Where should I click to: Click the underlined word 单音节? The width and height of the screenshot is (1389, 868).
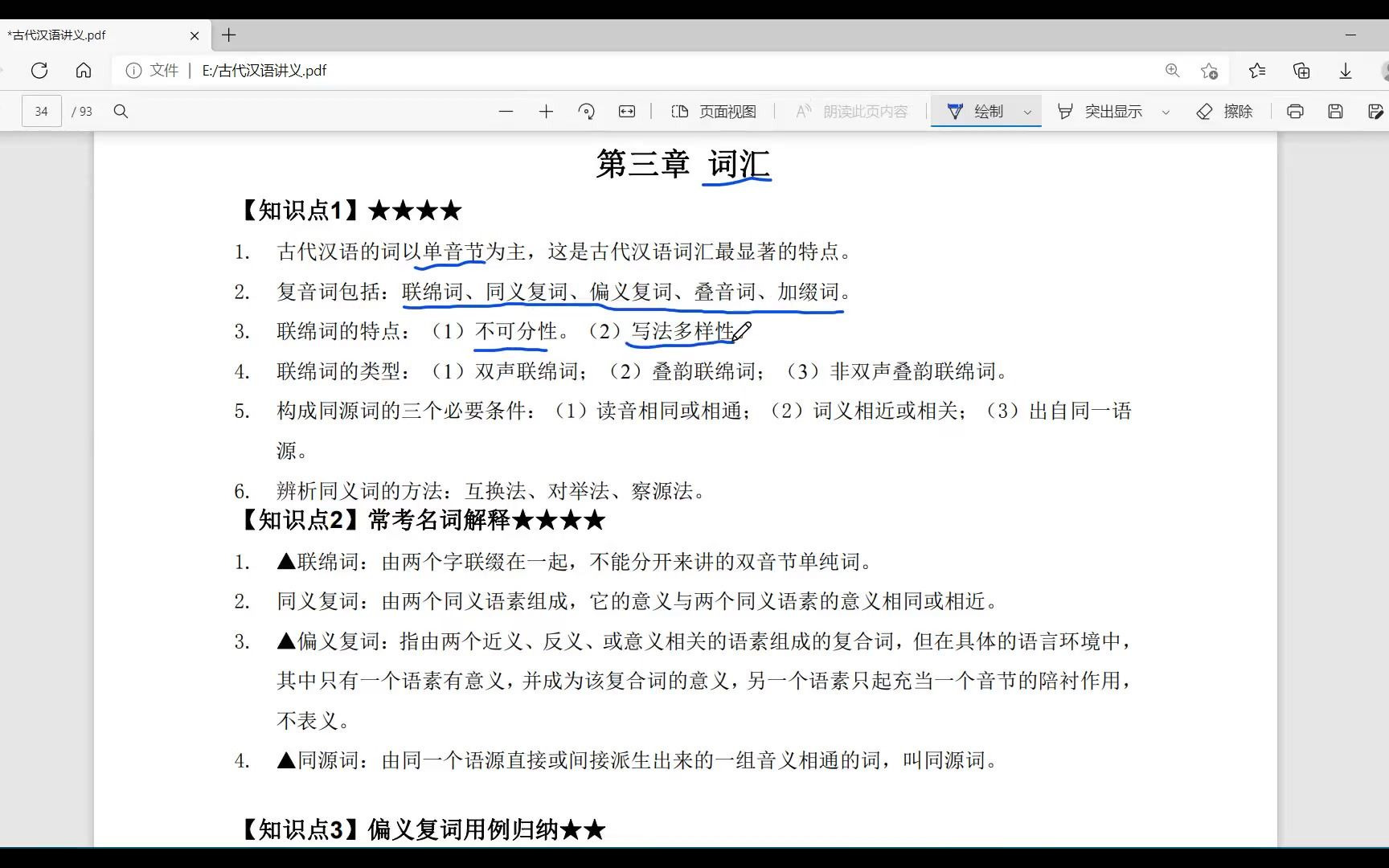(453, 252)
